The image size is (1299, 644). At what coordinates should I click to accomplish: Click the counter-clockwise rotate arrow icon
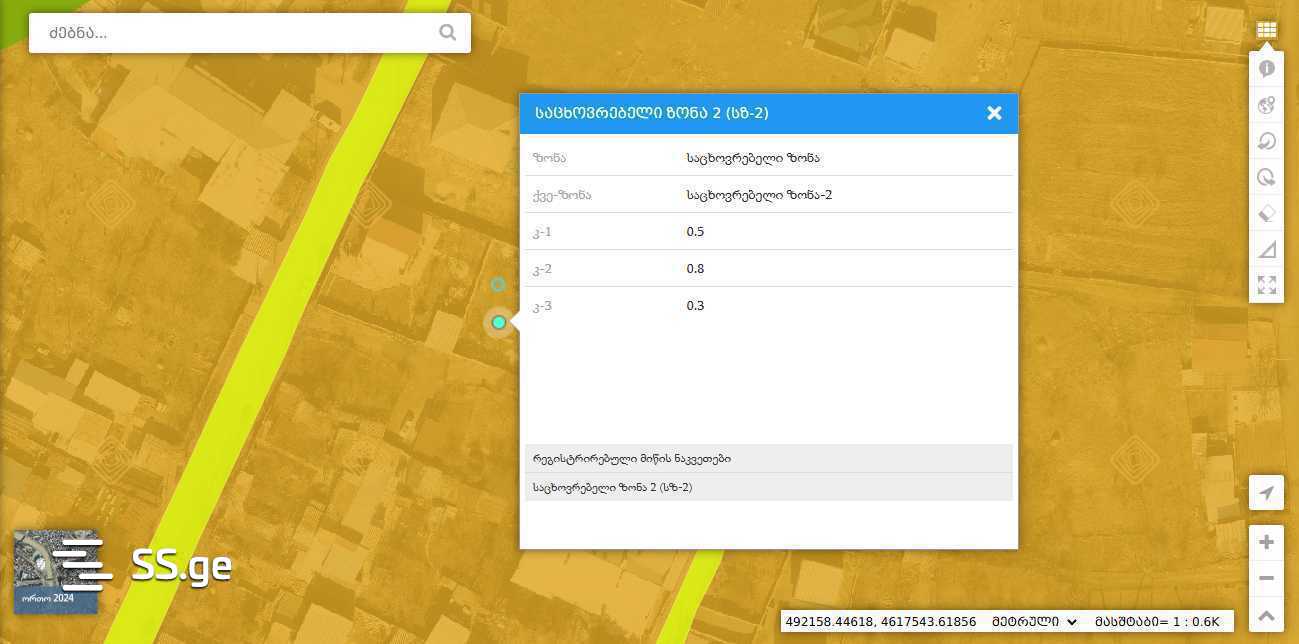point(1266,141)
